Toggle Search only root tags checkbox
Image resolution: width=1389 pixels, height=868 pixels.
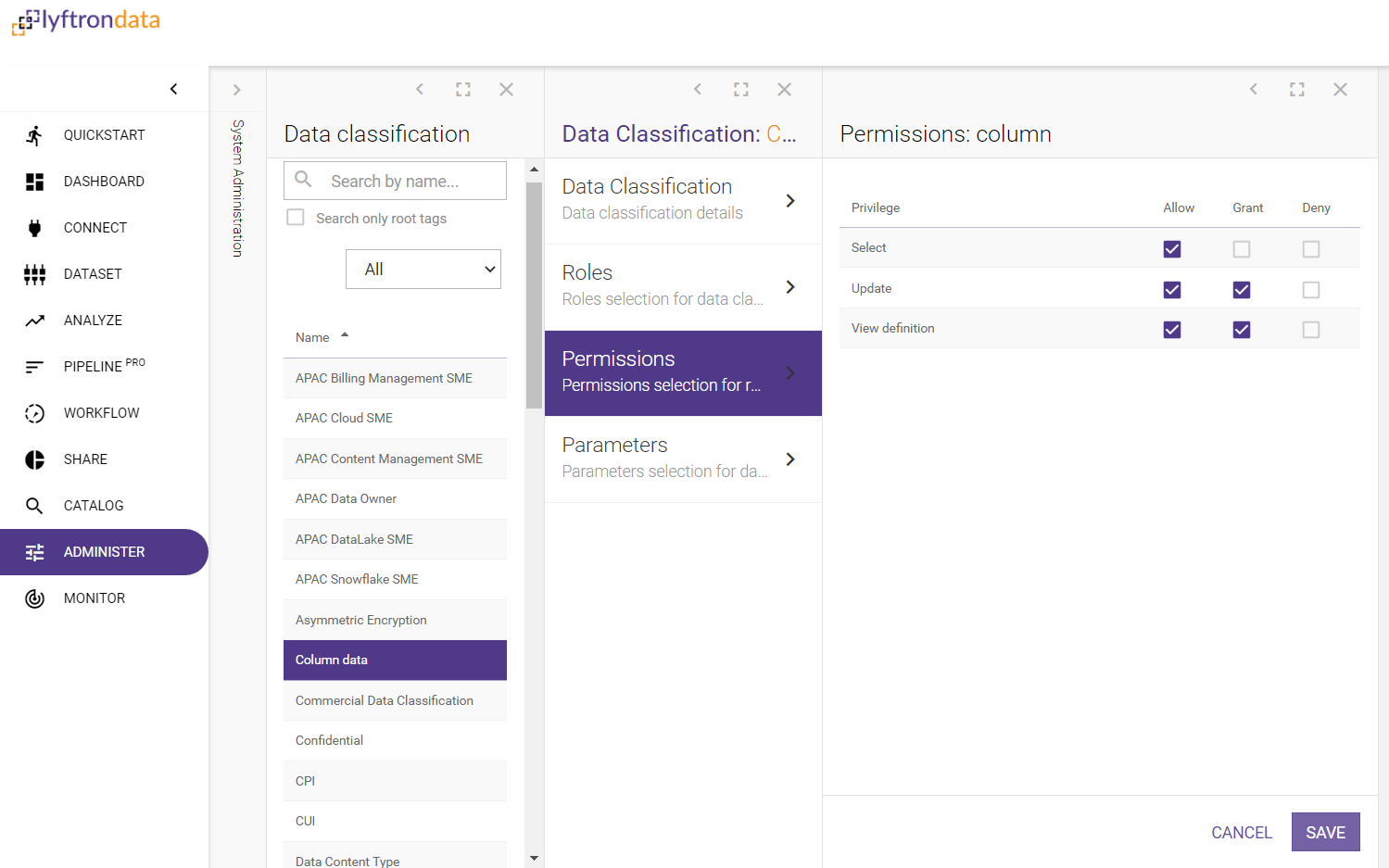(296, 218)
